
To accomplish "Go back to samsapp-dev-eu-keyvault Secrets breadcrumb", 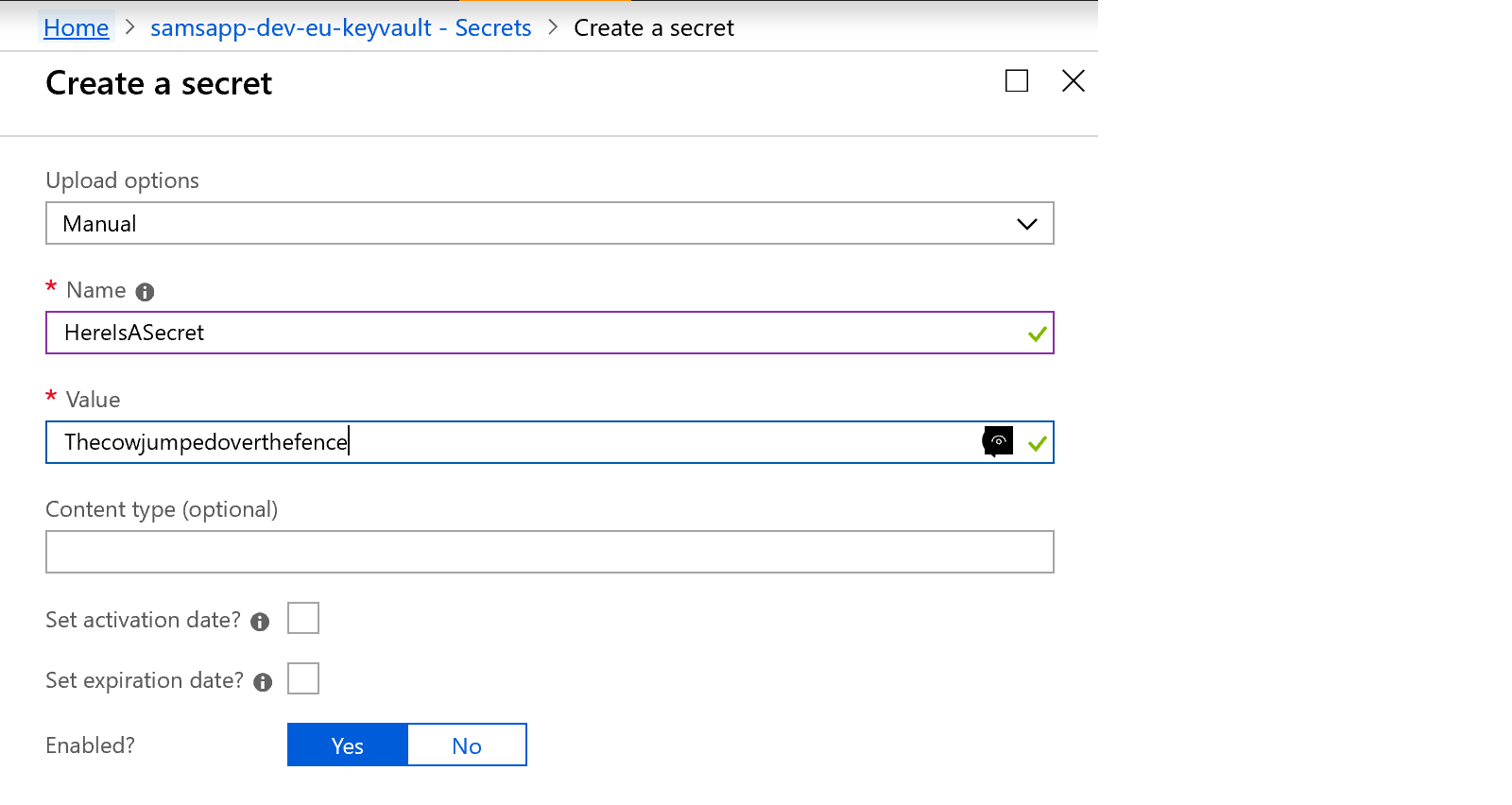I will [x=340, y=28].
